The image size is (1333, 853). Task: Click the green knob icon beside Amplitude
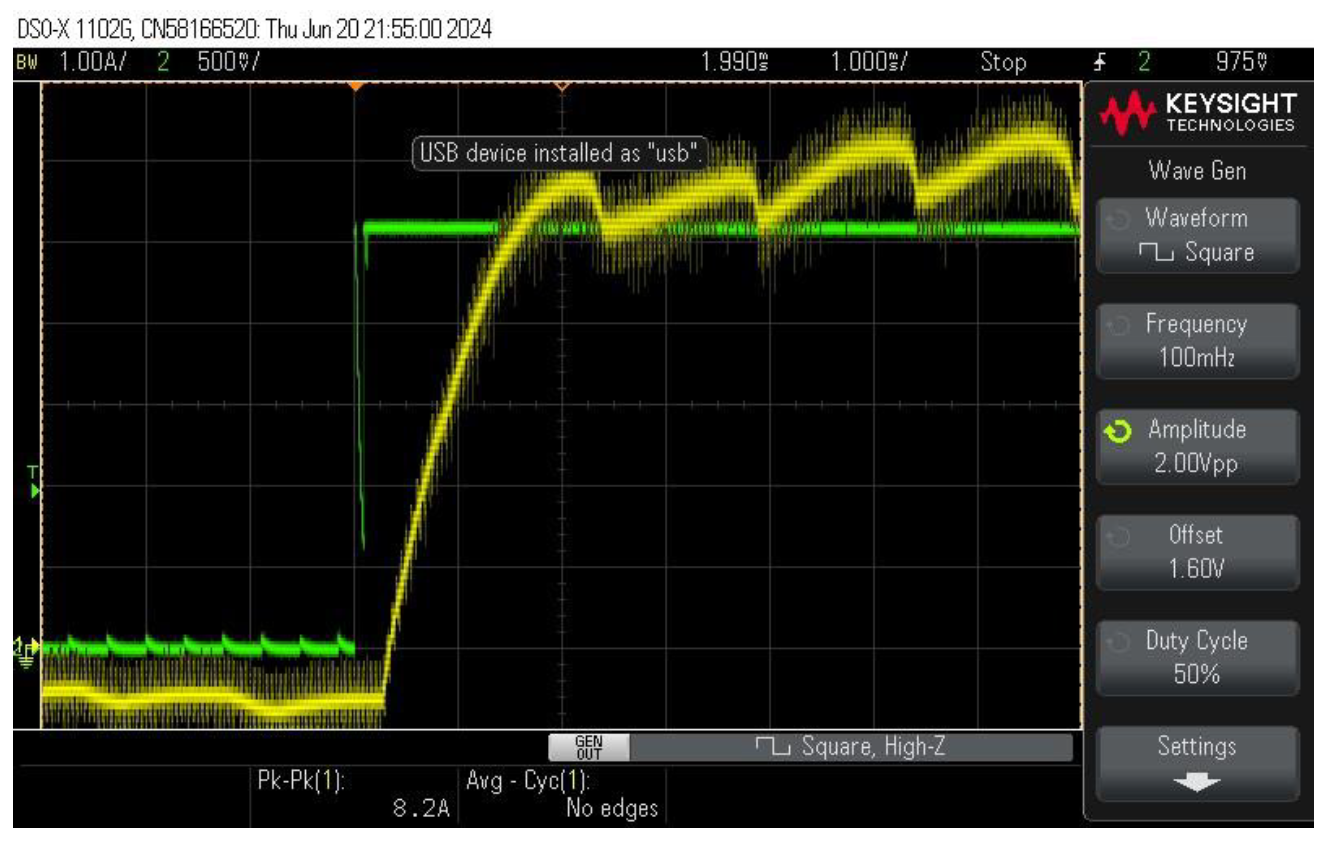coord(1120,432)
